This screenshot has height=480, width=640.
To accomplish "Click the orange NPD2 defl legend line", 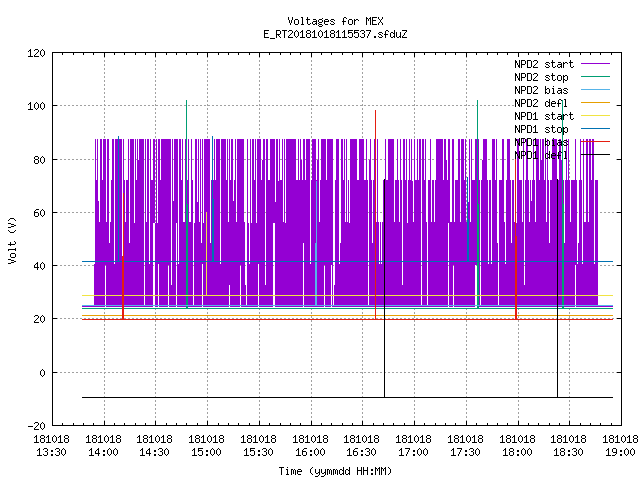I will pos(596,102).
